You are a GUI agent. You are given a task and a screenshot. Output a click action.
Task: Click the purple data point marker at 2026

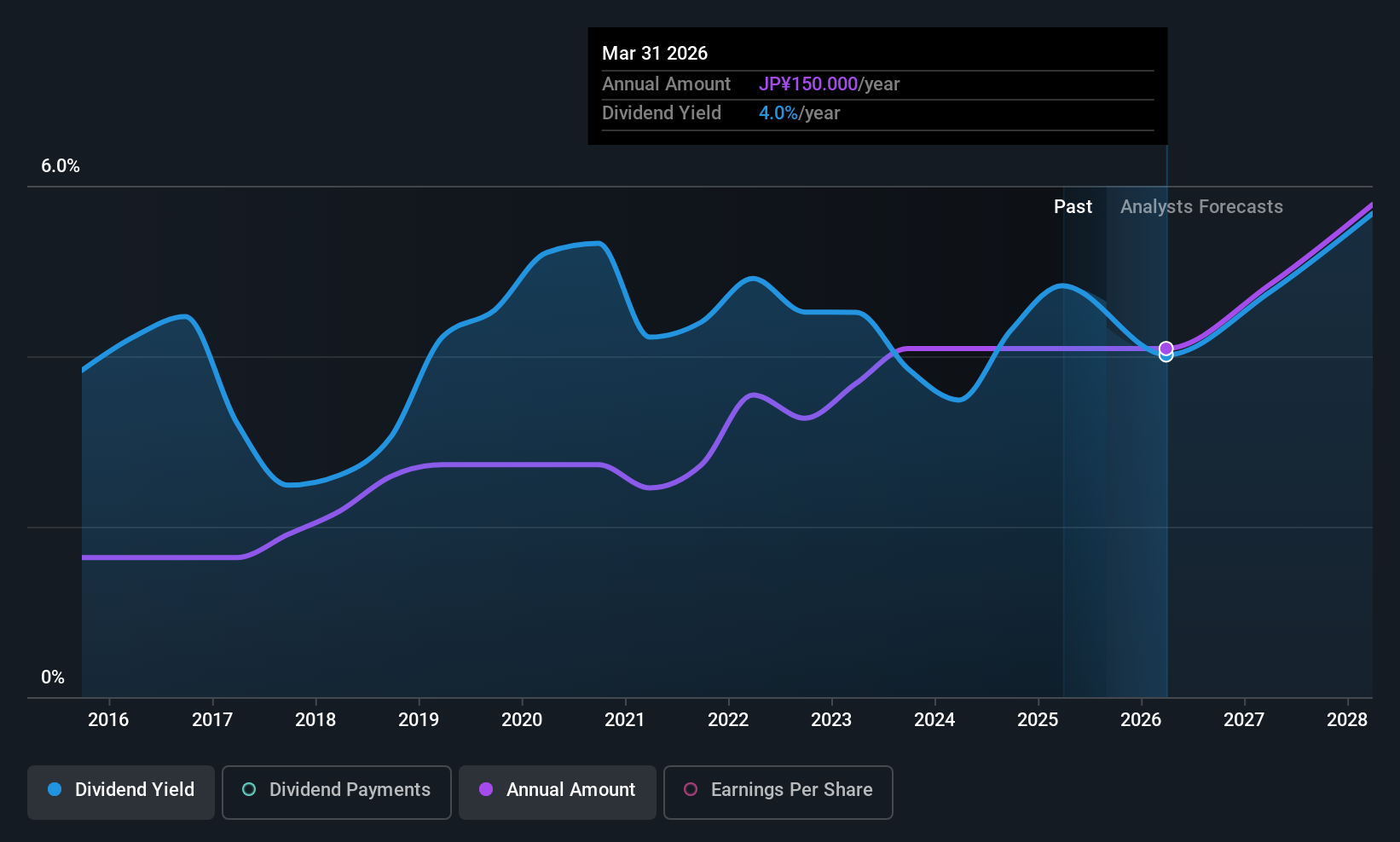pyautogui.click(x=1166, y=348)
